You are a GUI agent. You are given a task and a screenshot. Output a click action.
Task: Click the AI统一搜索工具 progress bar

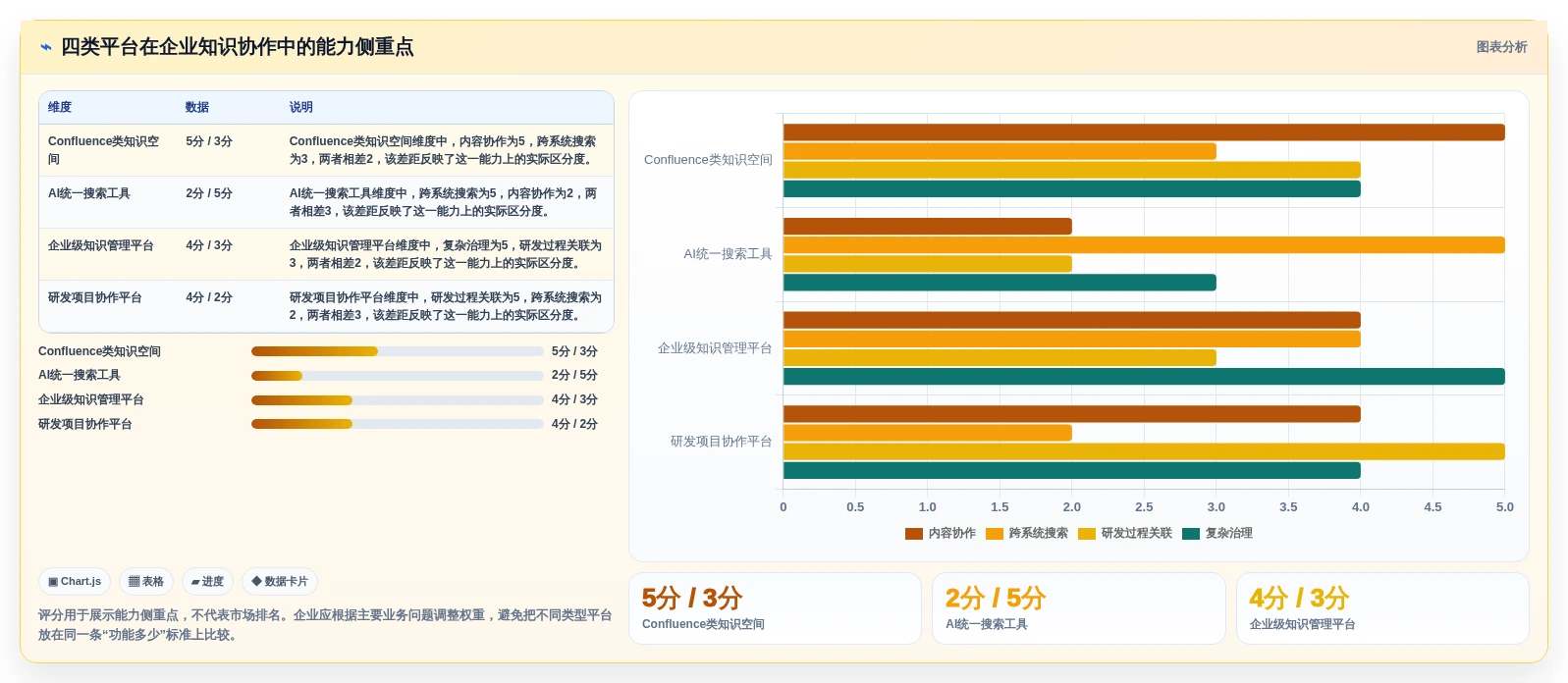tap(397, 376)
